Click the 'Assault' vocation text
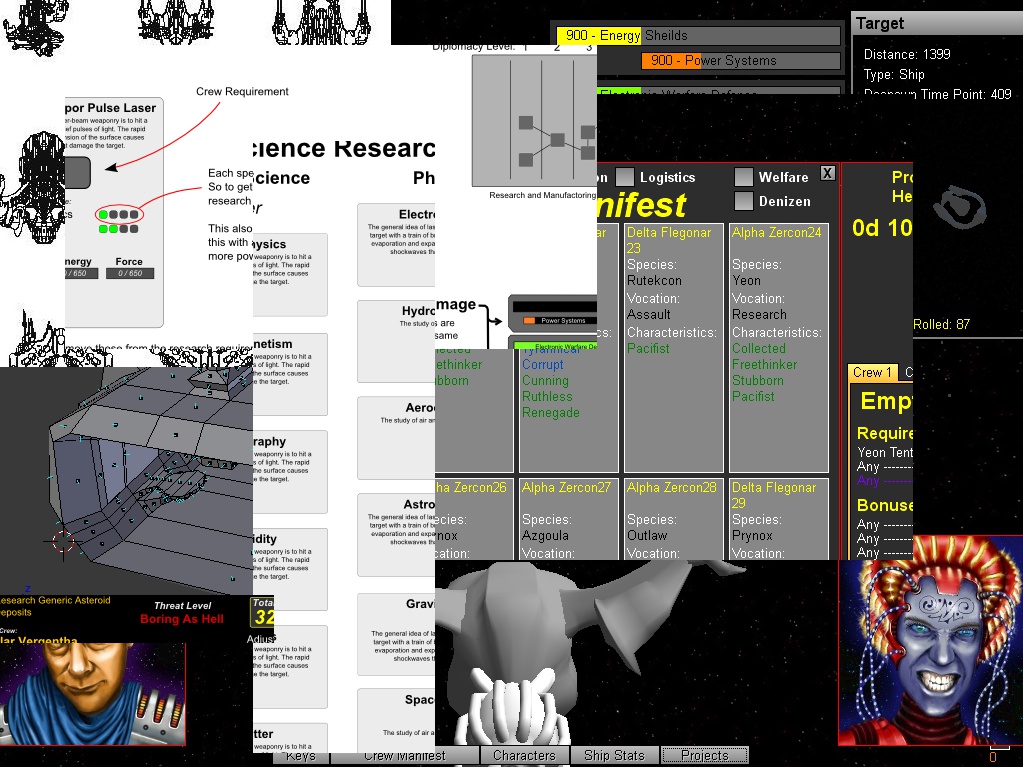This screenshot has width=1023, height=767. 649,314
